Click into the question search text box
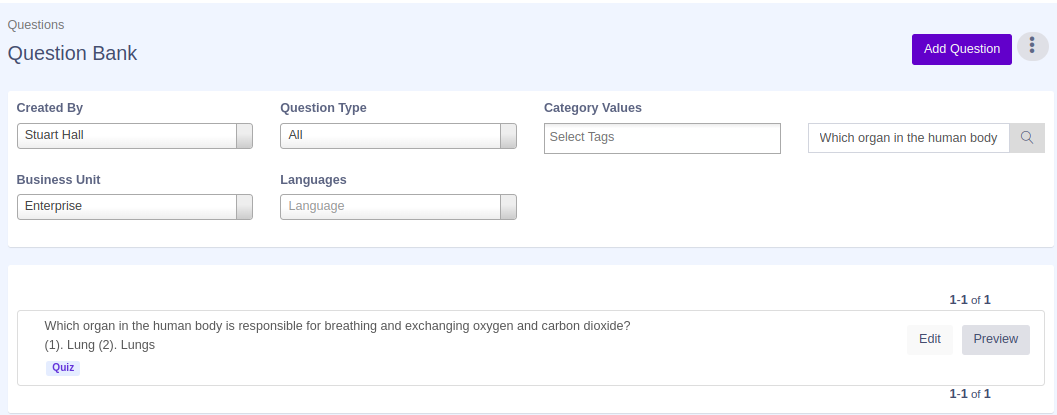1057x415 pixels. 908,138
